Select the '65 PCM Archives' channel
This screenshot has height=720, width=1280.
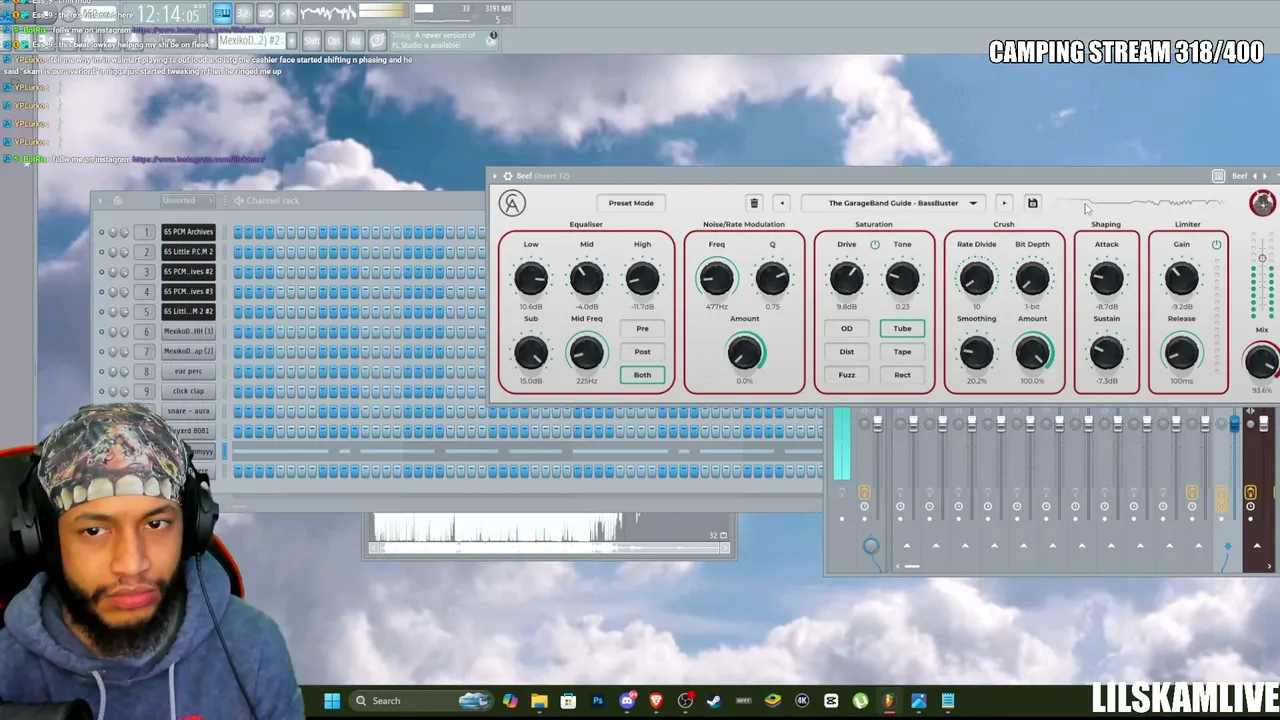click(x=188, y=232)
